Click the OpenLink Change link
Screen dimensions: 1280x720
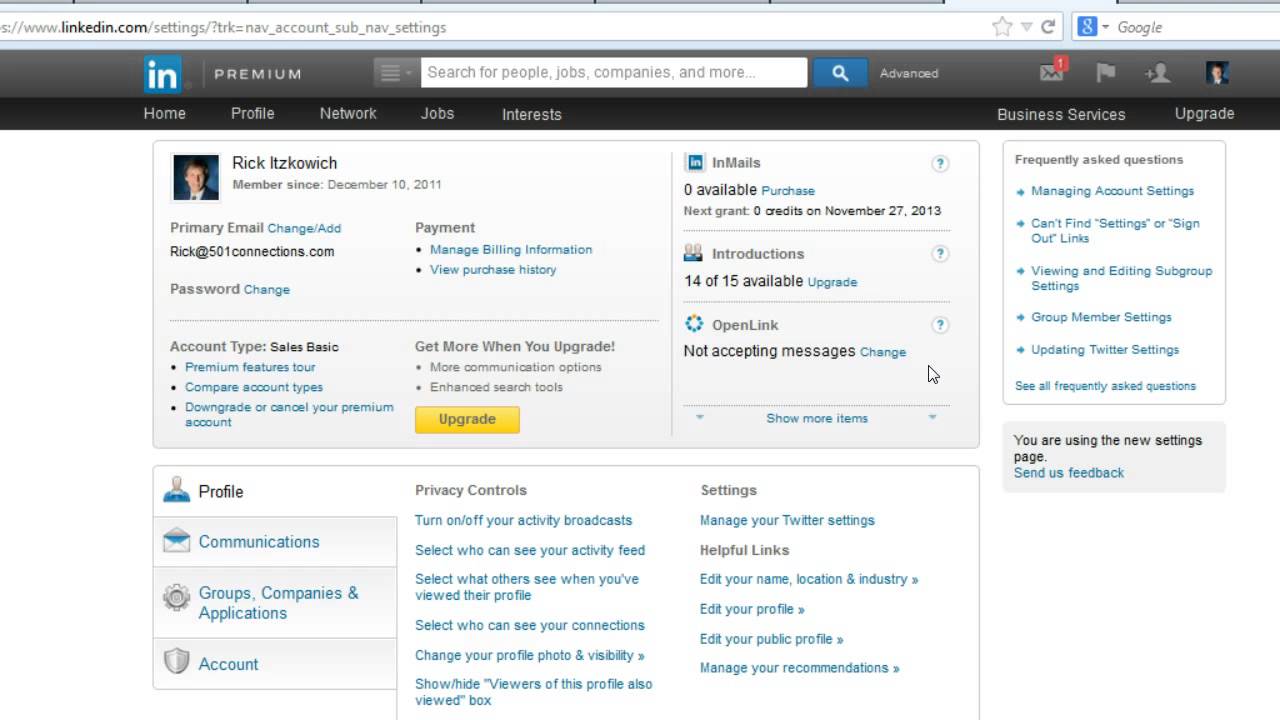click(x=883, y=352)
